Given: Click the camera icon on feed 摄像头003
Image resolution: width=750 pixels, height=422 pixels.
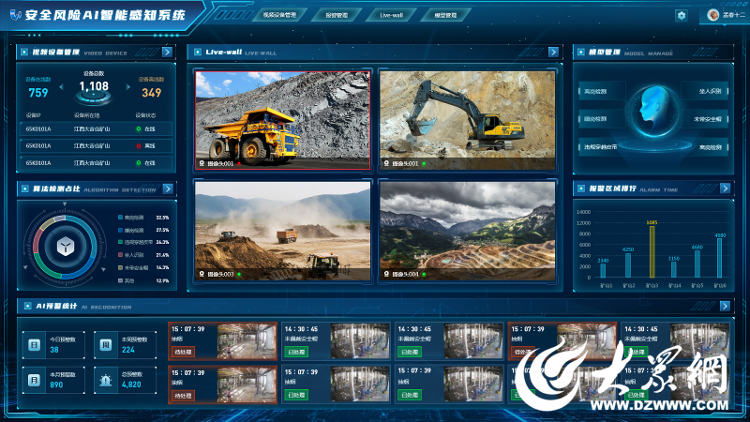Looking at the screenshot, I should click(x=202, y=274).
